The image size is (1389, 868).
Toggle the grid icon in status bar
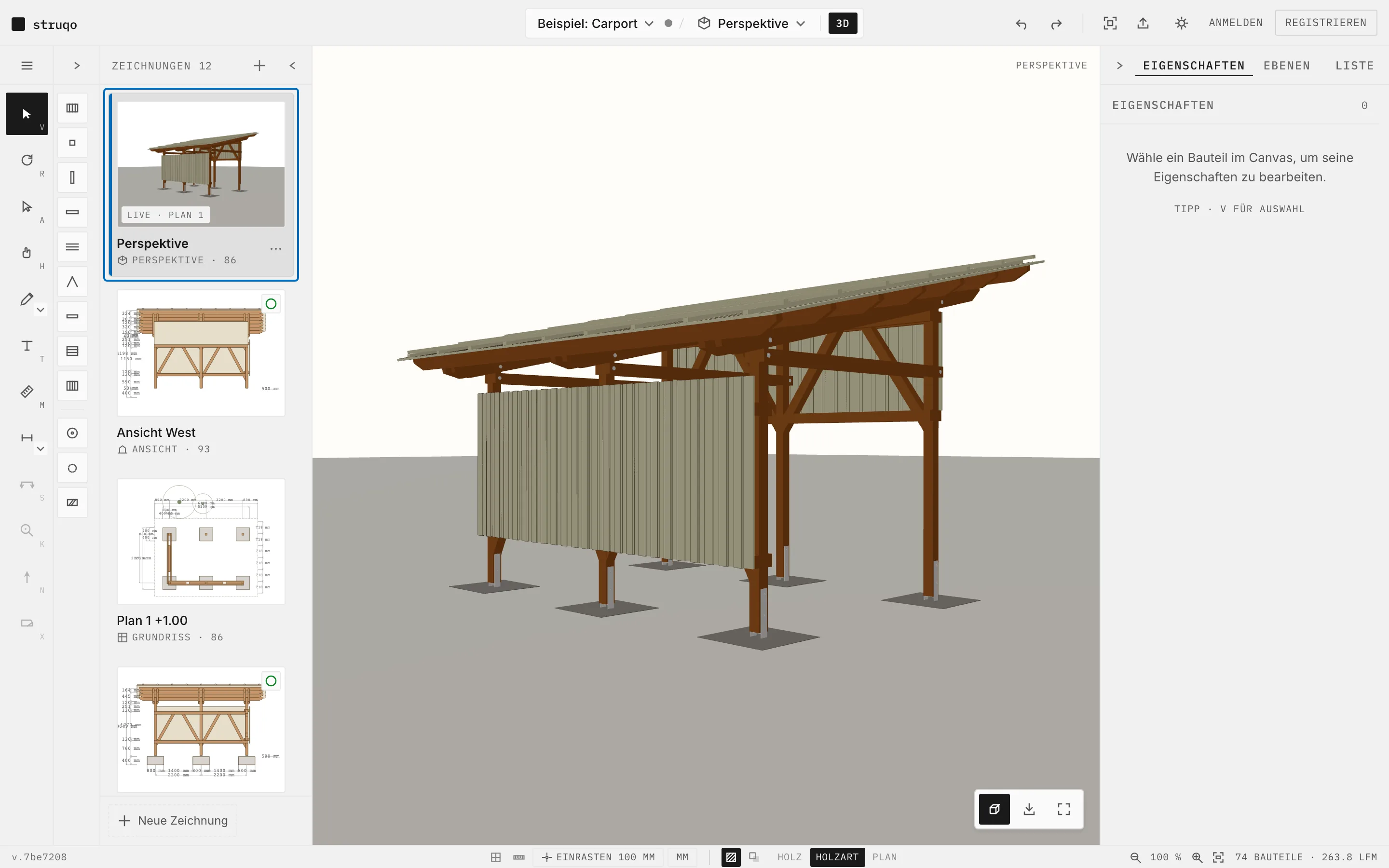click(496, 857)
